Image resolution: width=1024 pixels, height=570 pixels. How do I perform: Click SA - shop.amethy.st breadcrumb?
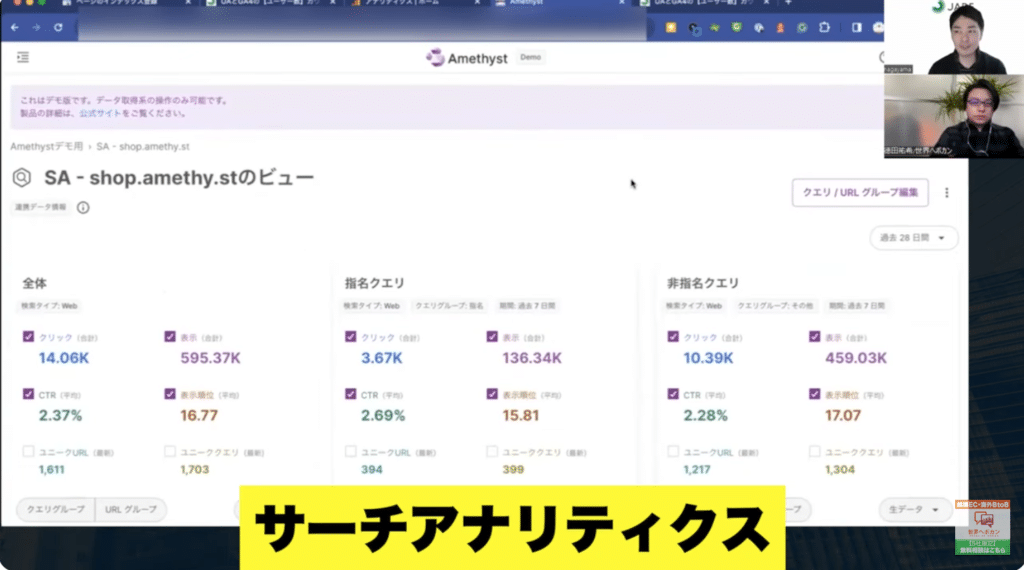click(143, 147)
